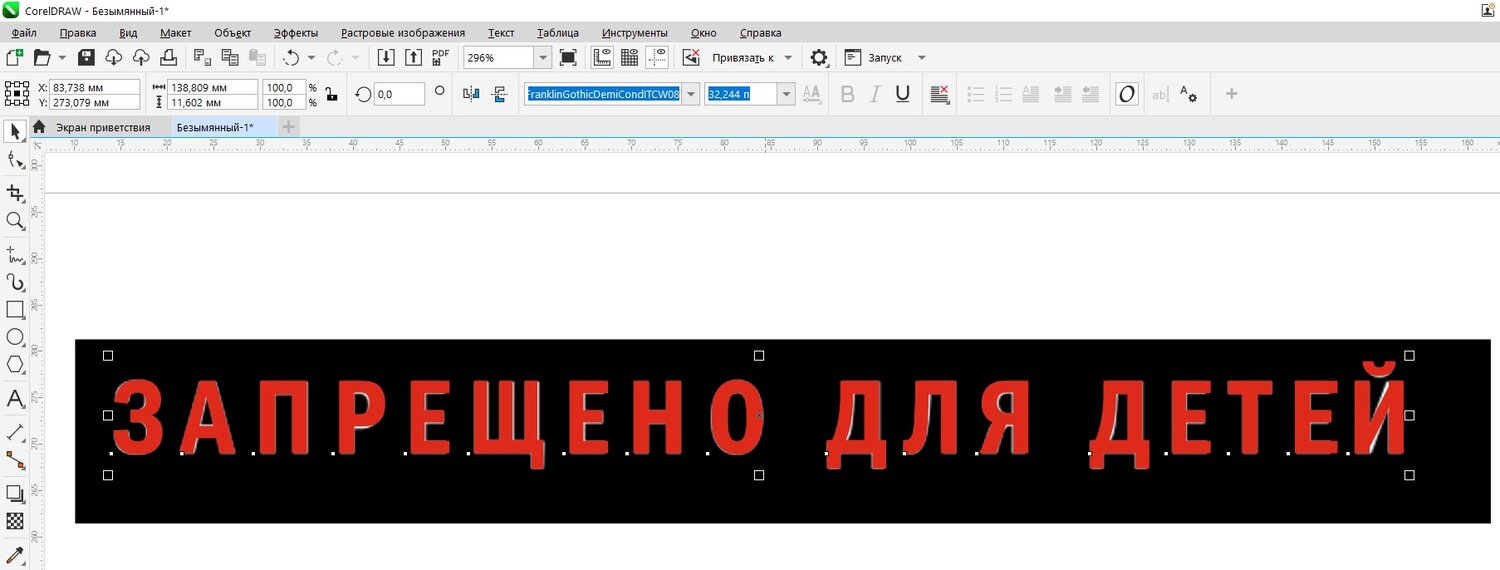
Task: Open the Правка menu
Action: (78, 33)
